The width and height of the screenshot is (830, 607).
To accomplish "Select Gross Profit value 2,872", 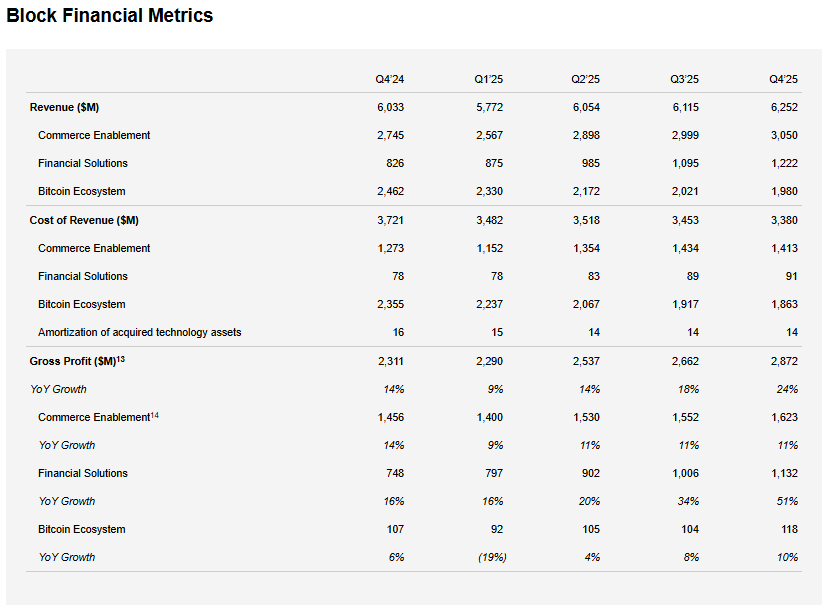I will point(784,361).
